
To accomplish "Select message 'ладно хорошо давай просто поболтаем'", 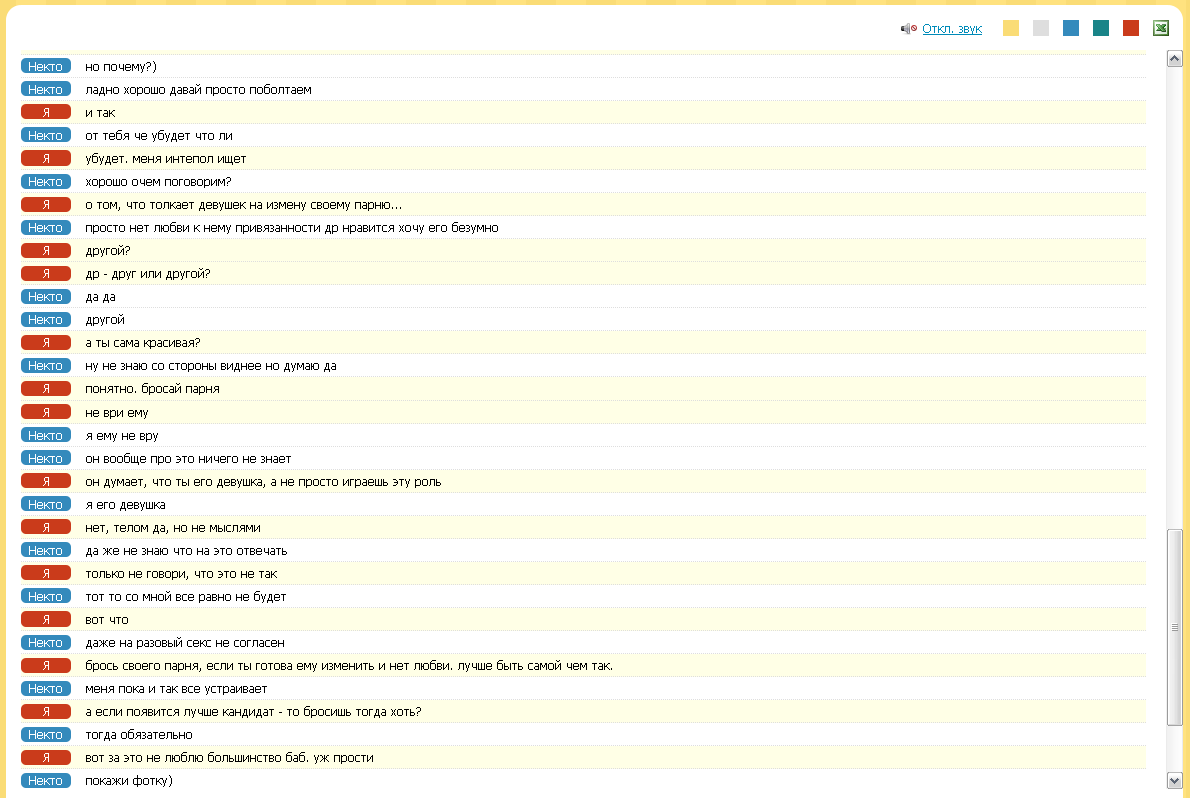I will [198, 90].
